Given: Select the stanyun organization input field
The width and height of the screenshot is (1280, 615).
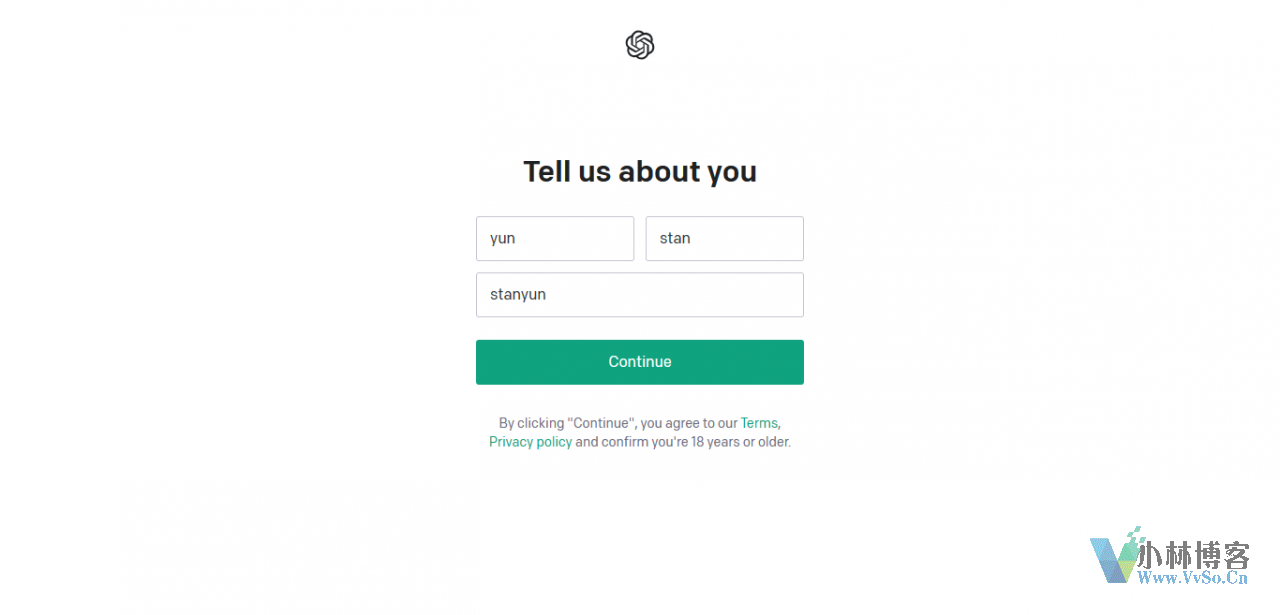Looking at the screenshot, I should click(640, 295).
